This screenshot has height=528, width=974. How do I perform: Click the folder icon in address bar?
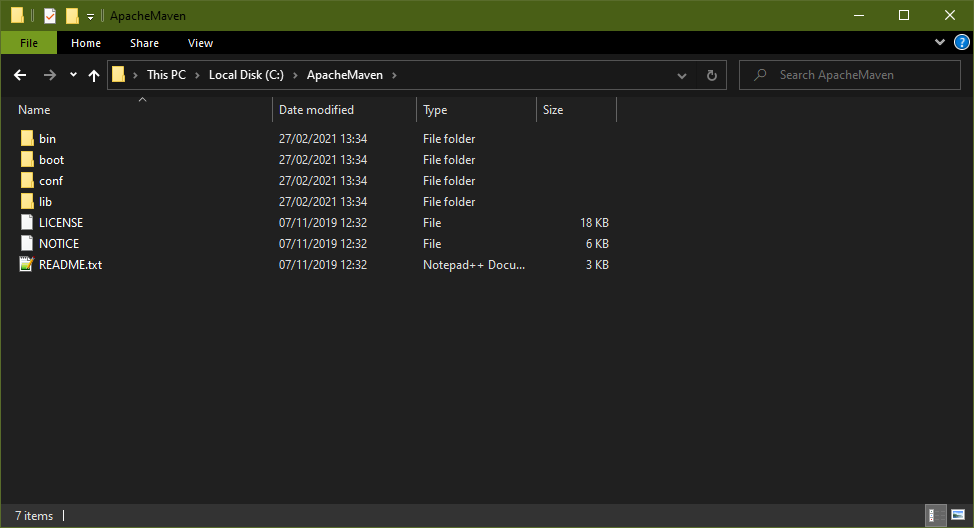[119, 75]
